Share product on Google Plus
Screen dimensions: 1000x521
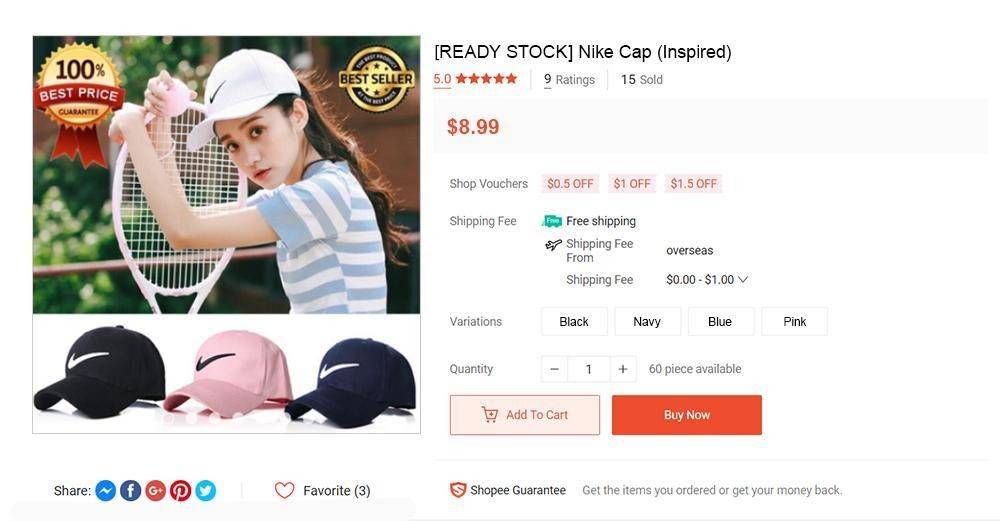pos(156,490)
